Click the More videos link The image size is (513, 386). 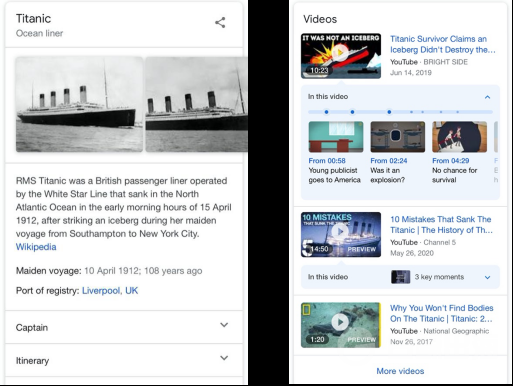[x=400, y=371]
